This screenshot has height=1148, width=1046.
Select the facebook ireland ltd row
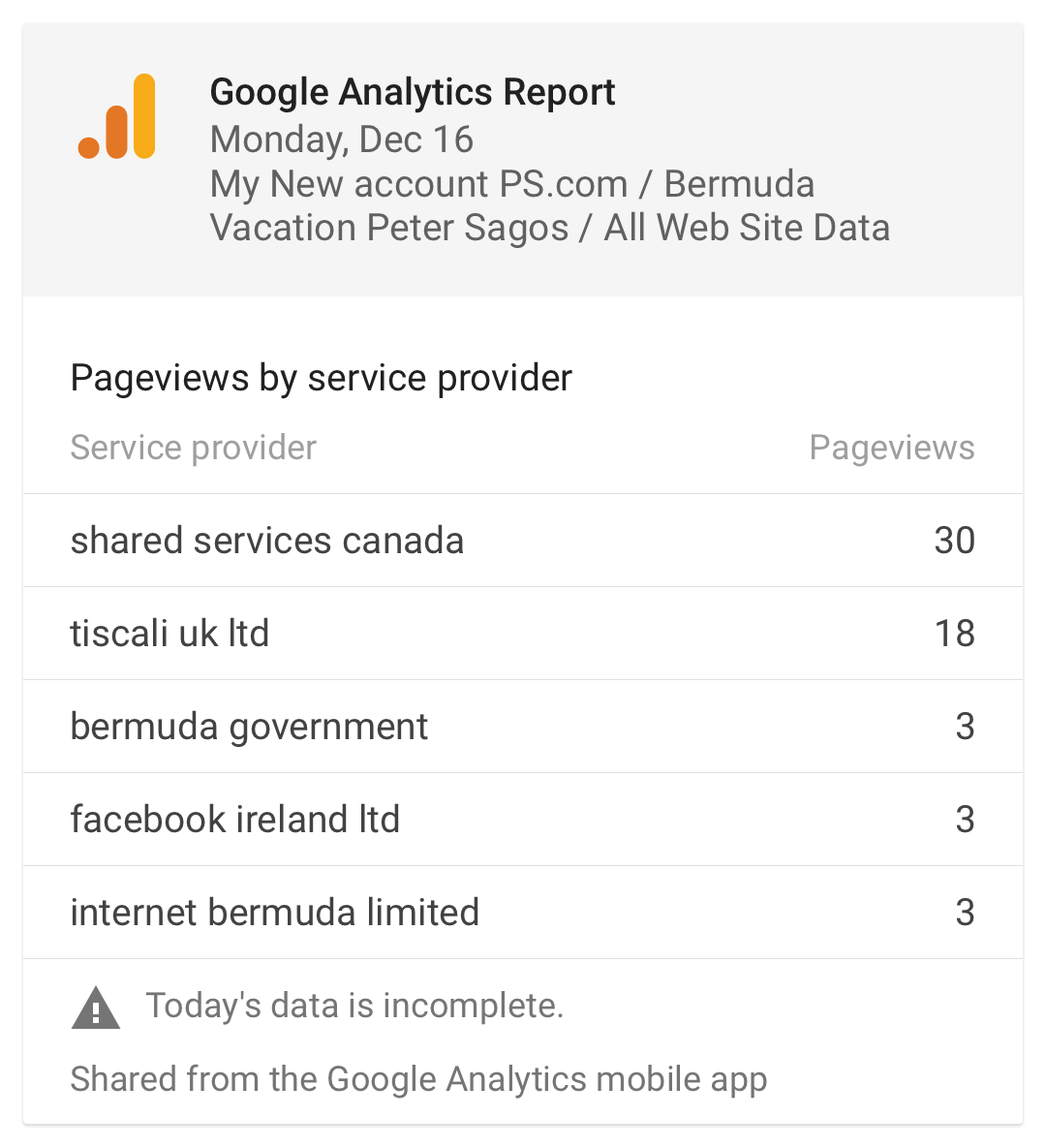pos(523,820)
